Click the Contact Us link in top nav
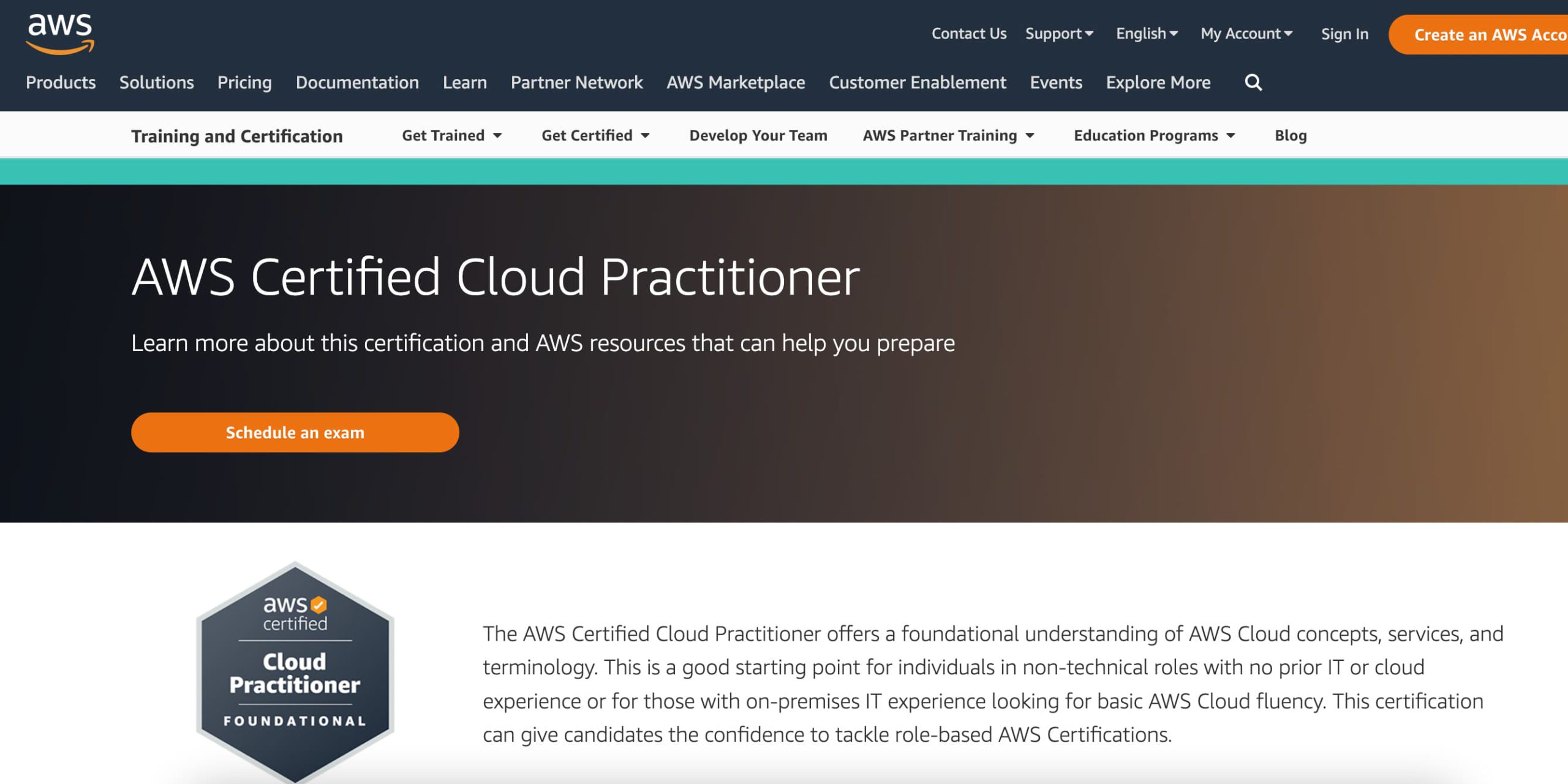Viewport: 1568px width, 784px height. pyautogui.click(x=968, y=34)
